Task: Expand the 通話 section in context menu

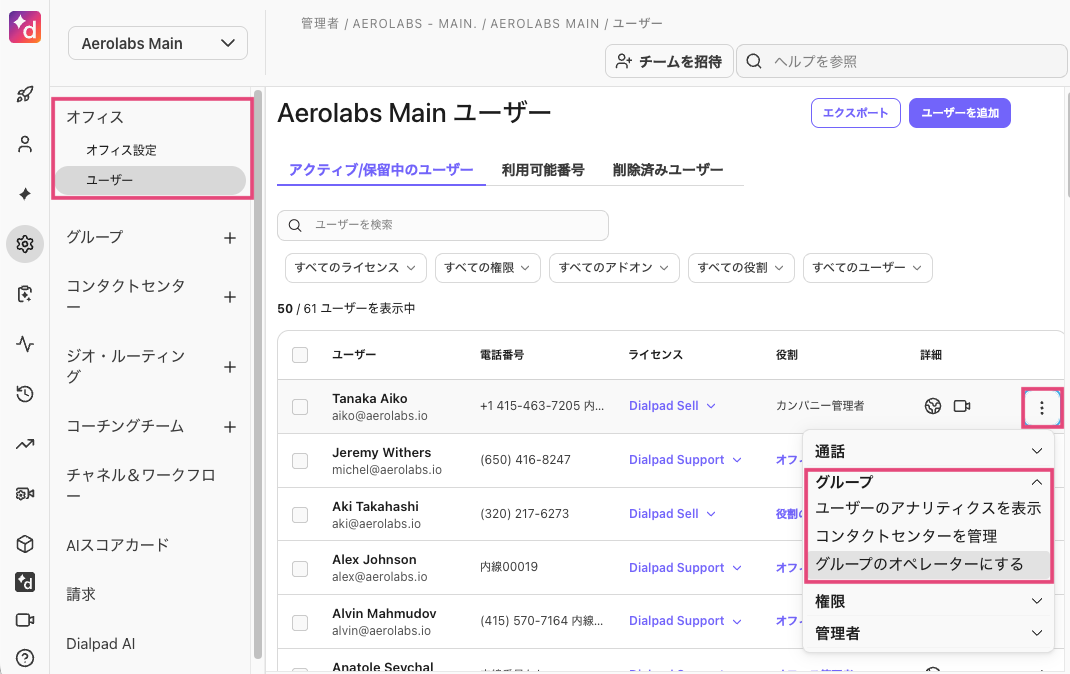Action: (929, 451)
